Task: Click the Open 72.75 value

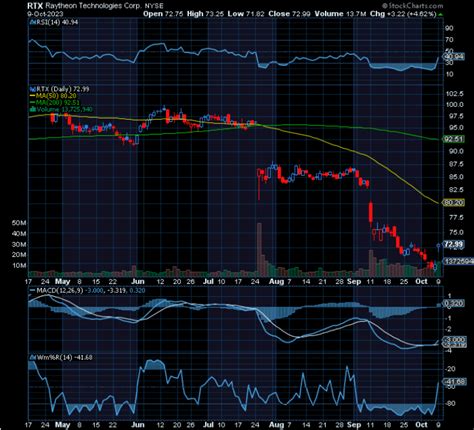Action: pyautogui.click(x=163, y=14)
